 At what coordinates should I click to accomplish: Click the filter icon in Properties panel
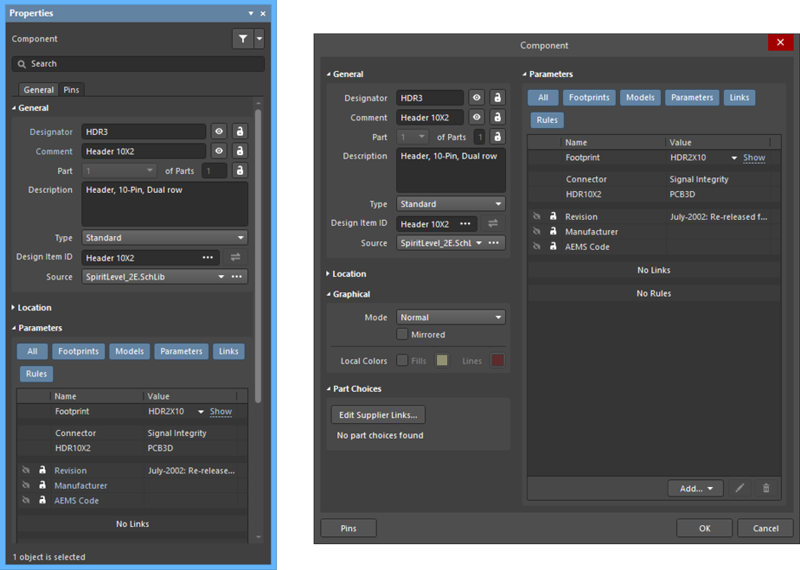pos(242,39)
